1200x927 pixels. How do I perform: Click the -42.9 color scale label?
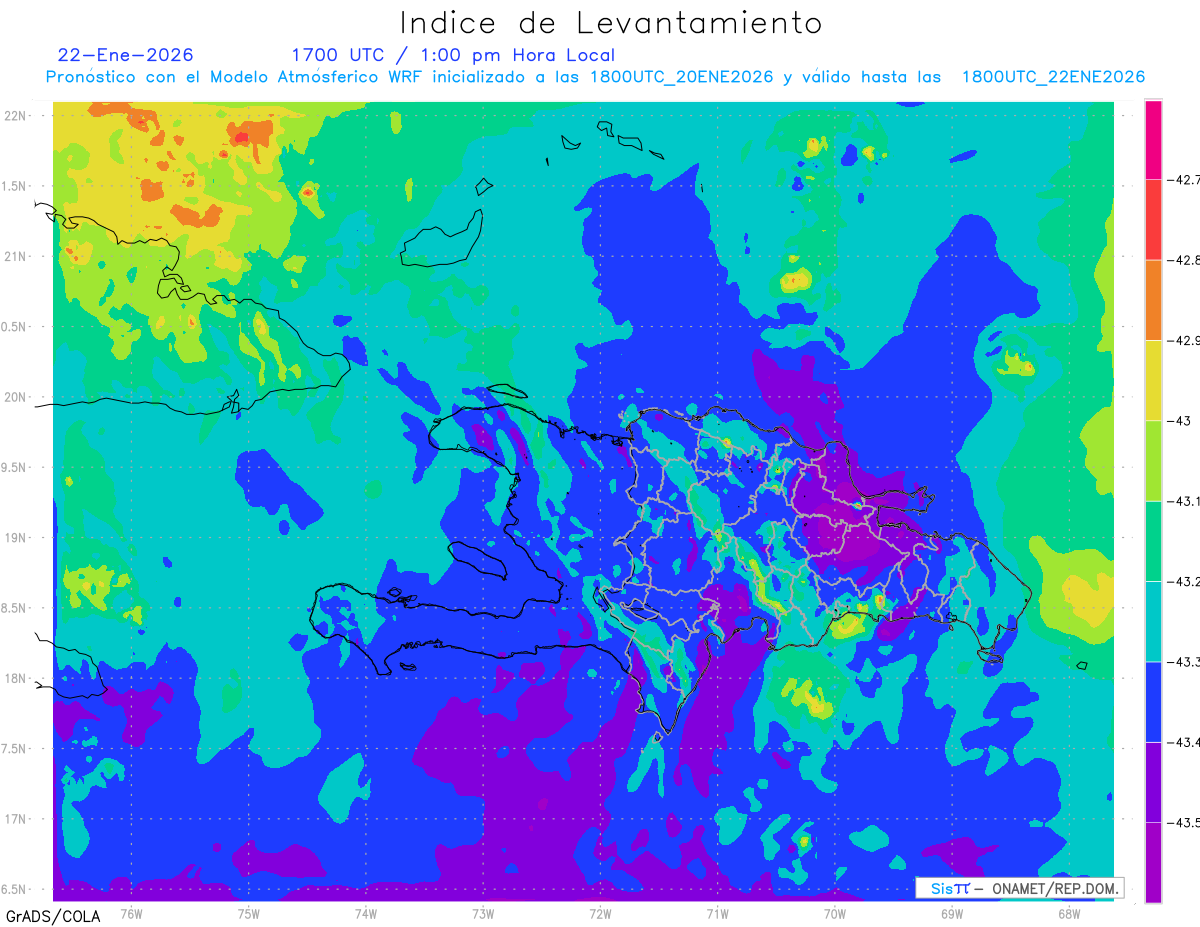click(1183, 341)
